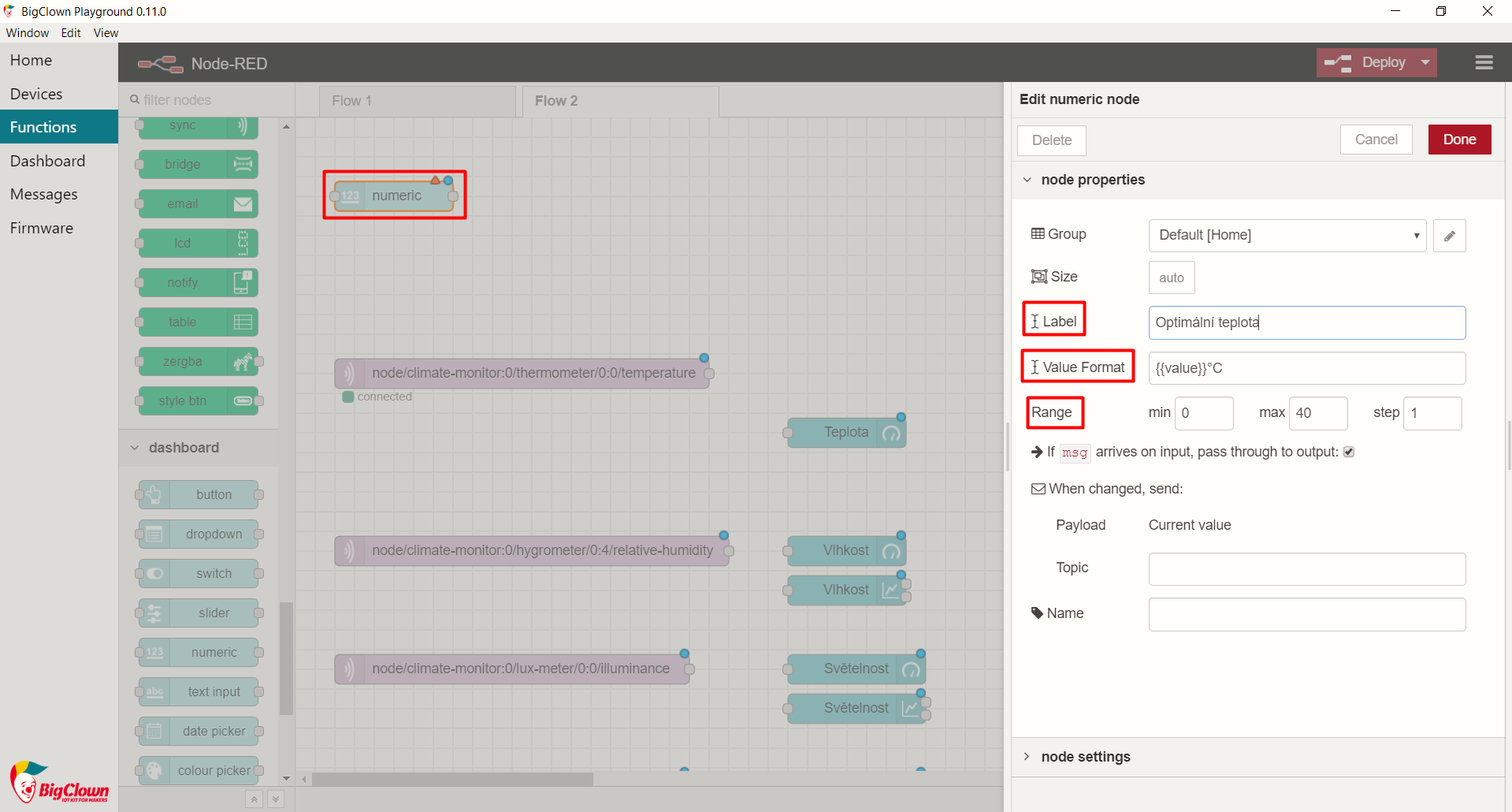Click the Teplota gauge node icon
The image size is (1512, 812).
(891, 433)
